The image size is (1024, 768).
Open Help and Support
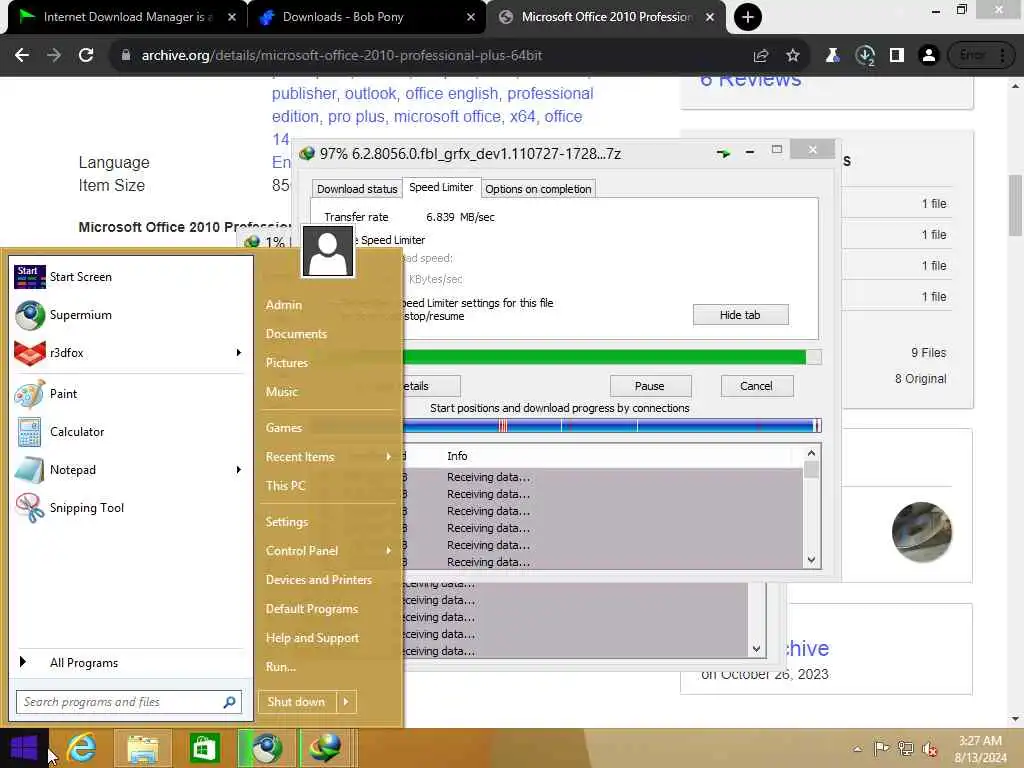coord(312,638)
